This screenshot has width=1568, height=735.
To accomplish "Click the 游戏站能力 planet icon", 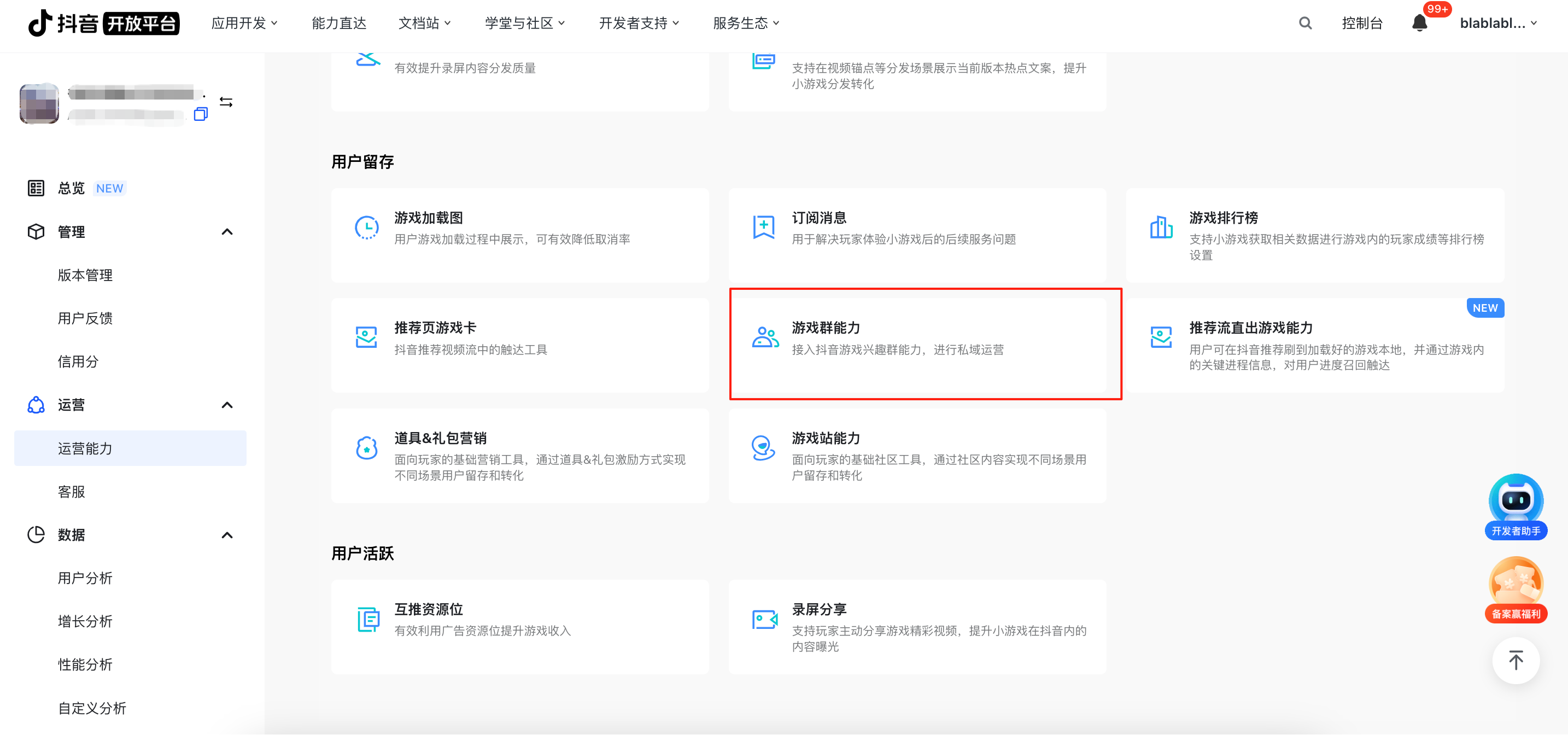I will (763, 447).
